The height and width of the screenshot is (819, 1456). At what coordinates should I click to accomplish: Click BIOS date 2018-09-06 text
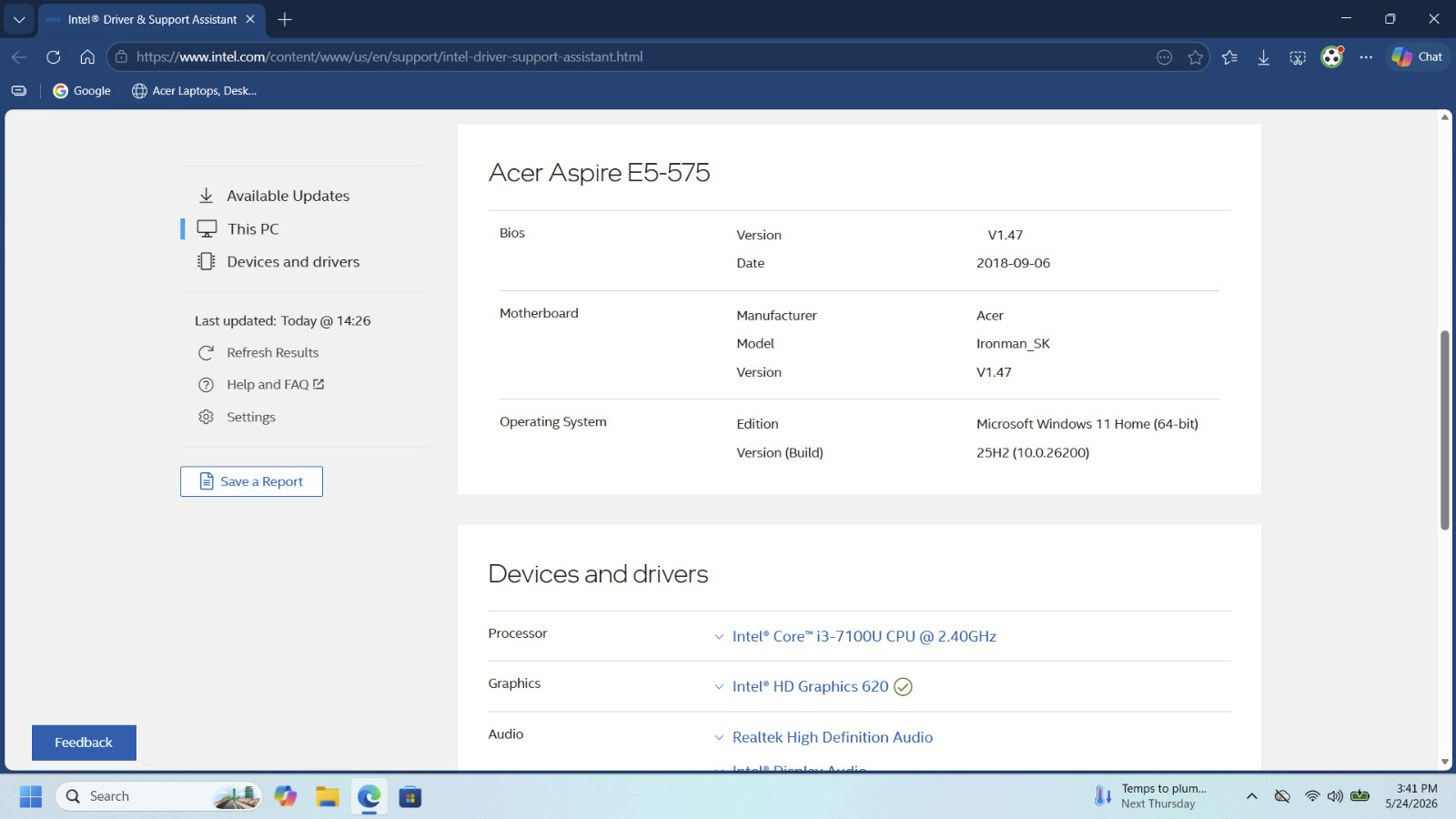pyautogui.click(x=1014, y=264)
